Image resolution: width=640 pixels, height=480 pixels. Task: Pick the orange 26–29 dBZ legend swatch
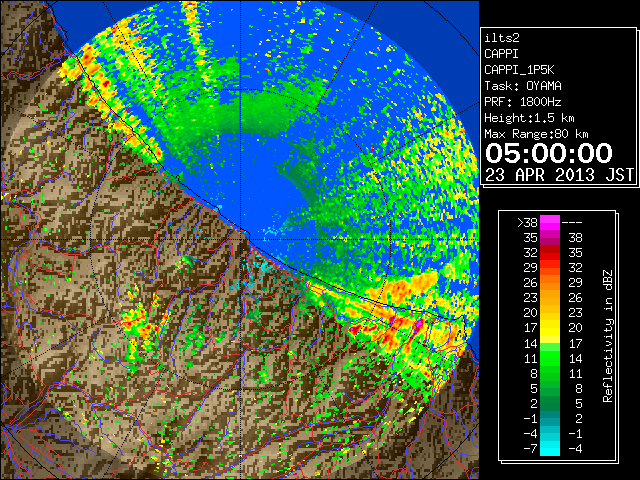[550, 283]
